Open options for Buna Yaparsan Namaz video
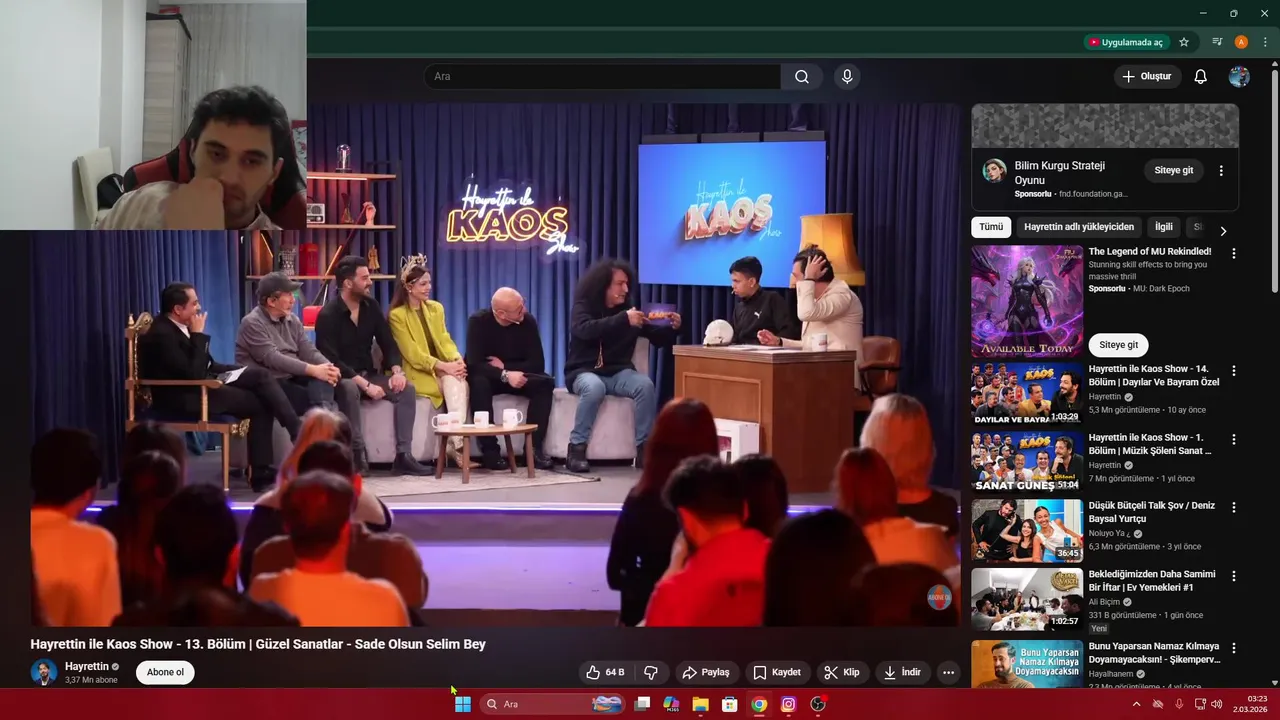1280x720 pixels. (x=1234, y=648)
